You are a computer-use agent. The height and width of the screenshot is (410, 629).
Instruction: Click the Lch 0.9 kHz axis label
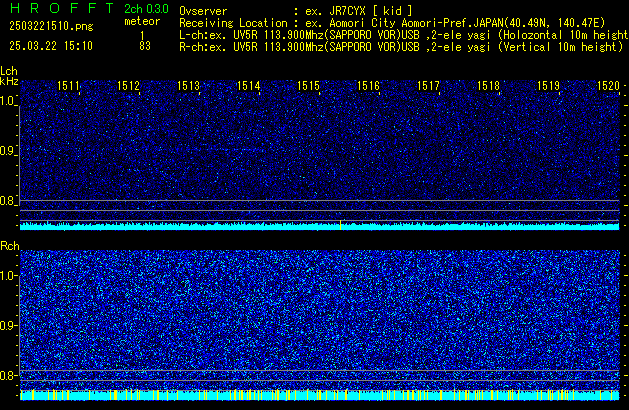(x=8, y=151)
